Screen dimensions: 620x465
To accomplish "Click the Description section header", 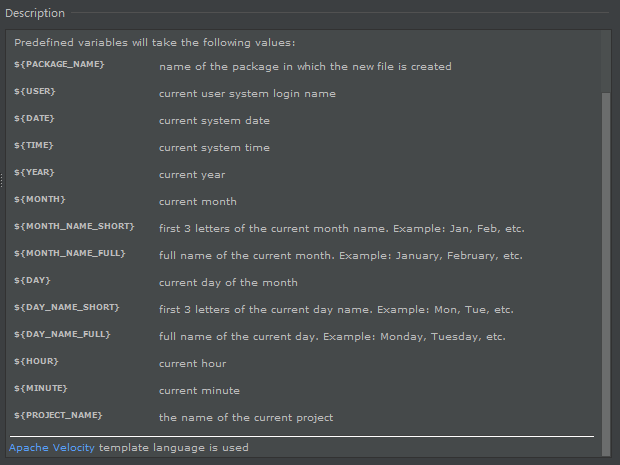I will (x=35, y=13).
